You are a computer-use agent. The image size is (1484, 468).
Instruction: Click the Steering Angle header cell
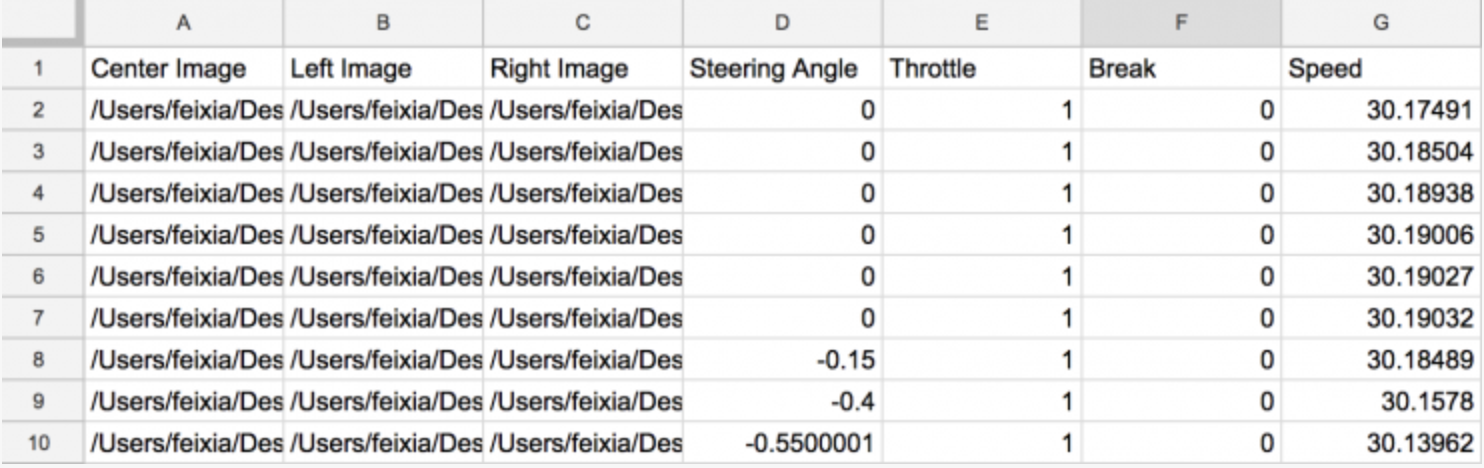(783, 69)
